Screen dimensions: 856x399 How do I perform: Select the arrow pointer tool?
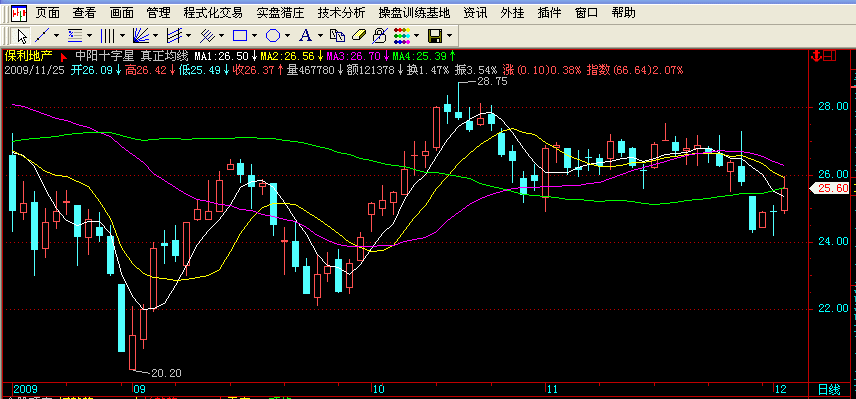coord(21,37)
